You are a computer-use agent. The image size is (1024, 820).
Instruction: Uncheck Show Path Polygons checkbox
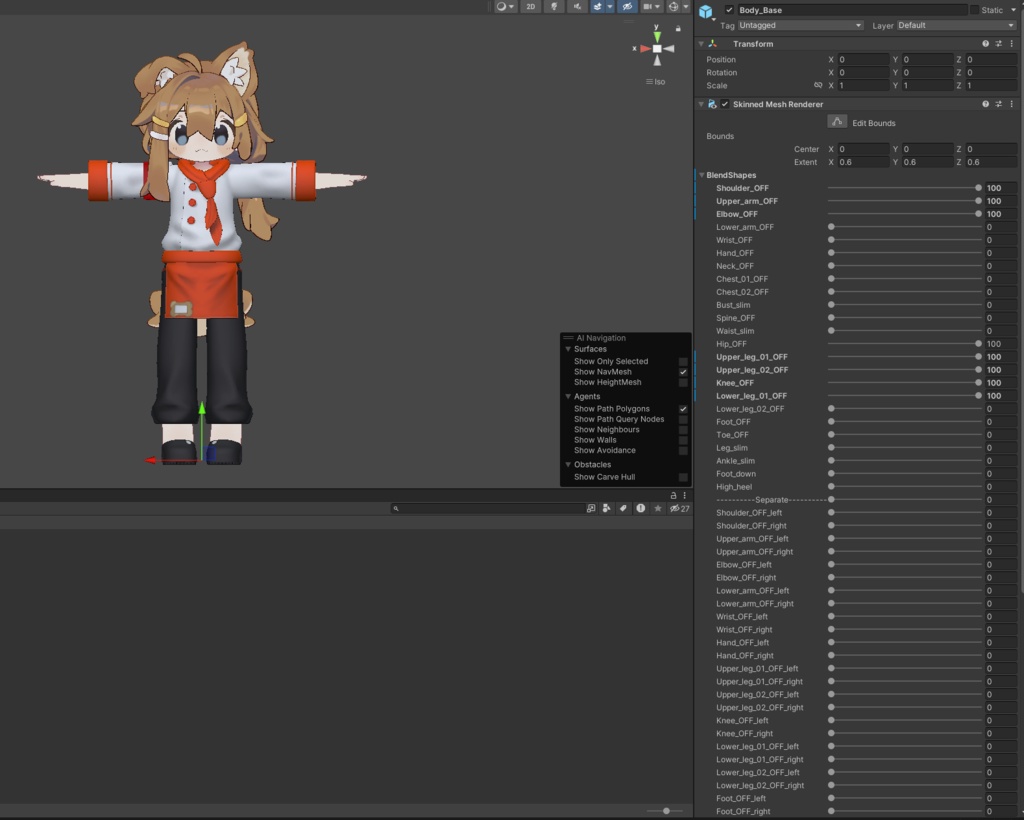point(683,409)
